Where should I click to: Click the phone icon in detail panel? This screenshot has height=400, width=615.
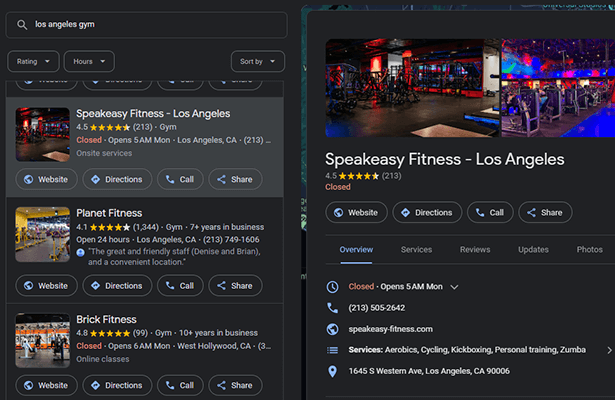click(332, 308)
